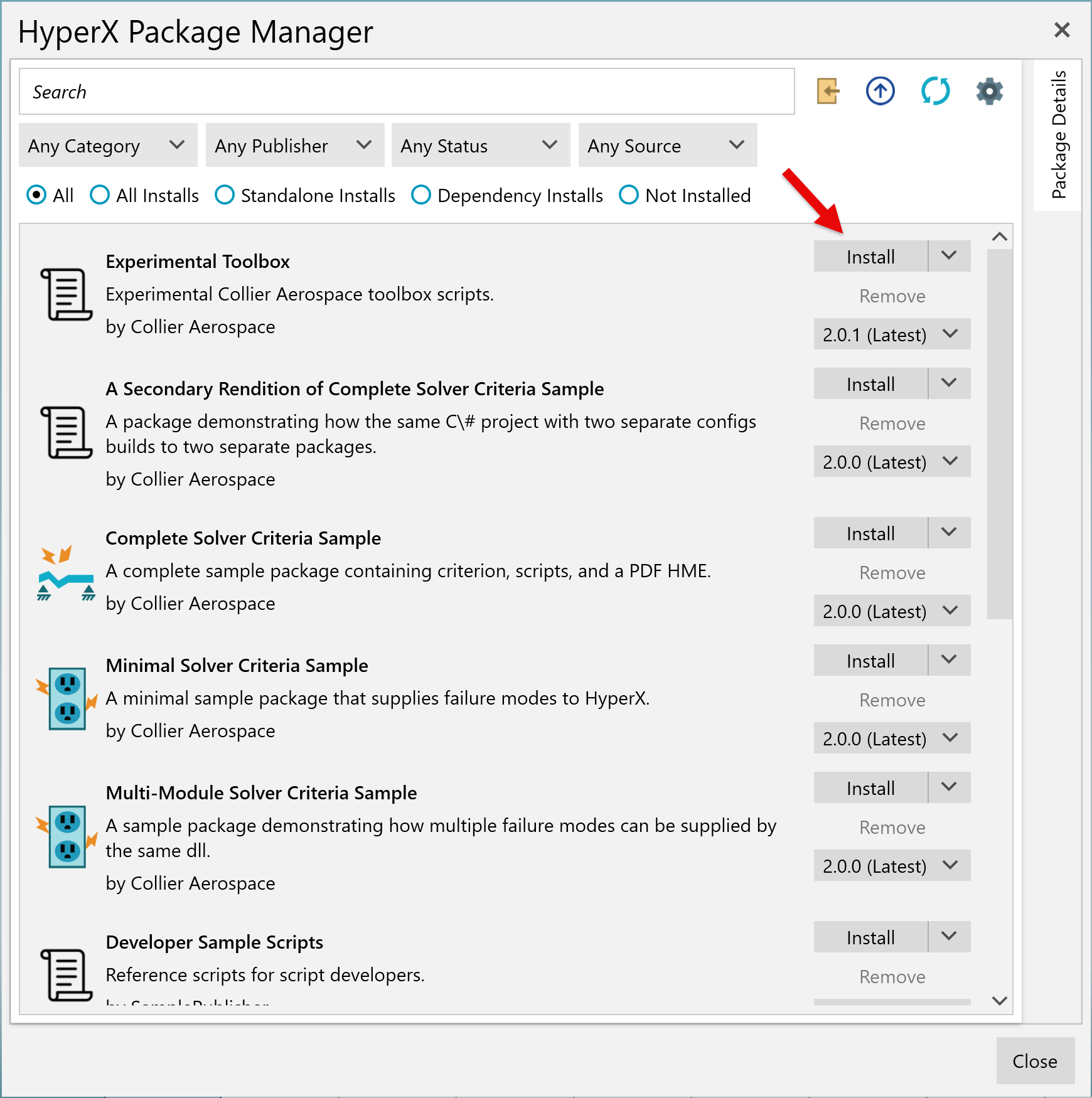Screen dimensions: 1092x1098
Task: Open version dropdown for Complete Solver Criteria Sample
Action: pos(892,611)
